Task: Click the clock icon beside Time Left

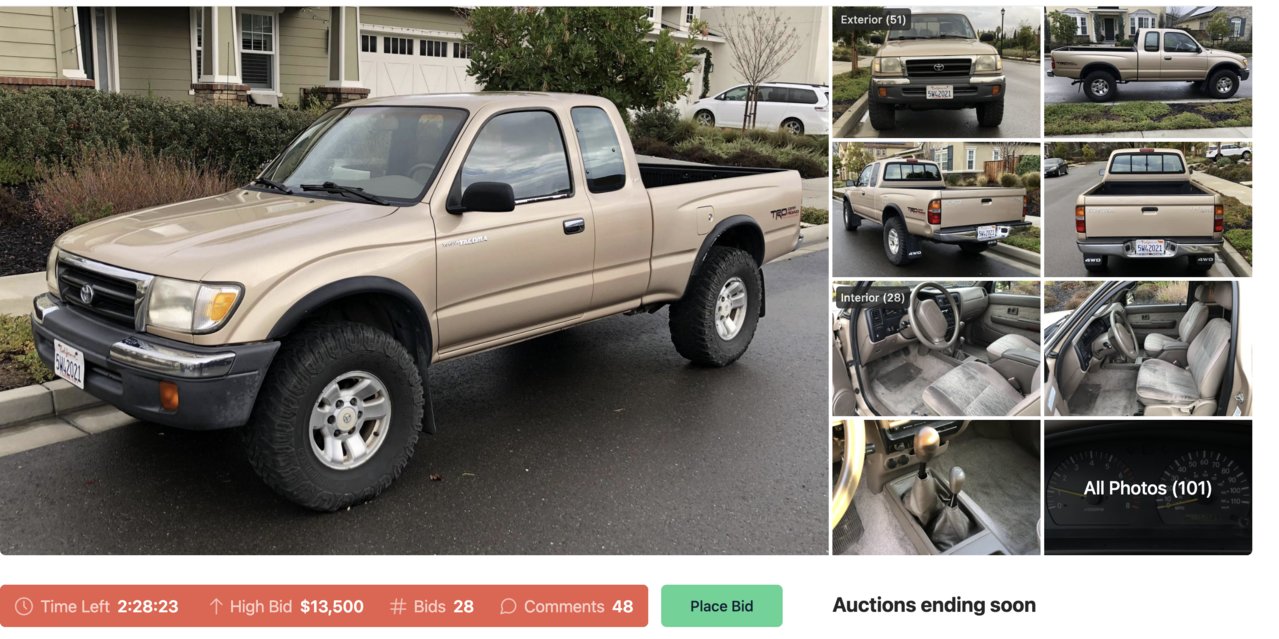Action: click(24, 606)
